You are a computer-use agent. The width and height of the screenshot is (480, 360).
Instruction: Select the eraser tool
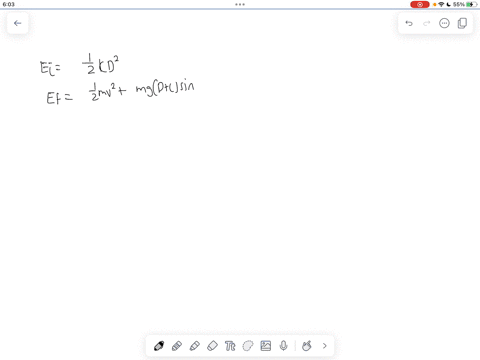[212, 346]
